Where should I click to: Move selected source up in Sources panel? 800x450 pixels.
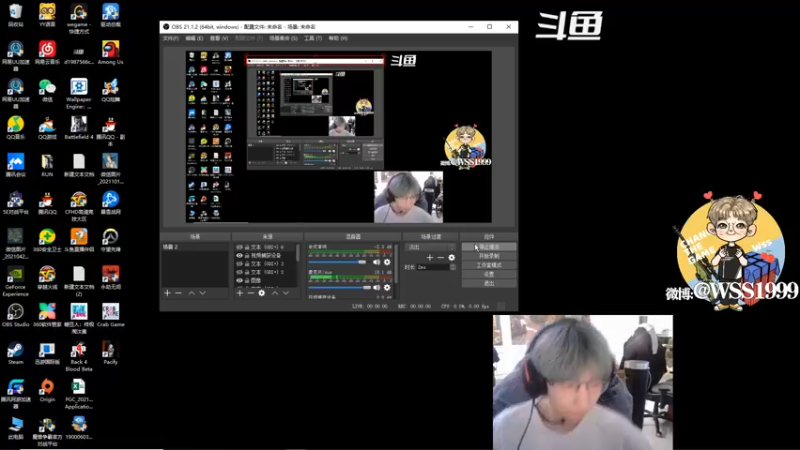point(274,293)
